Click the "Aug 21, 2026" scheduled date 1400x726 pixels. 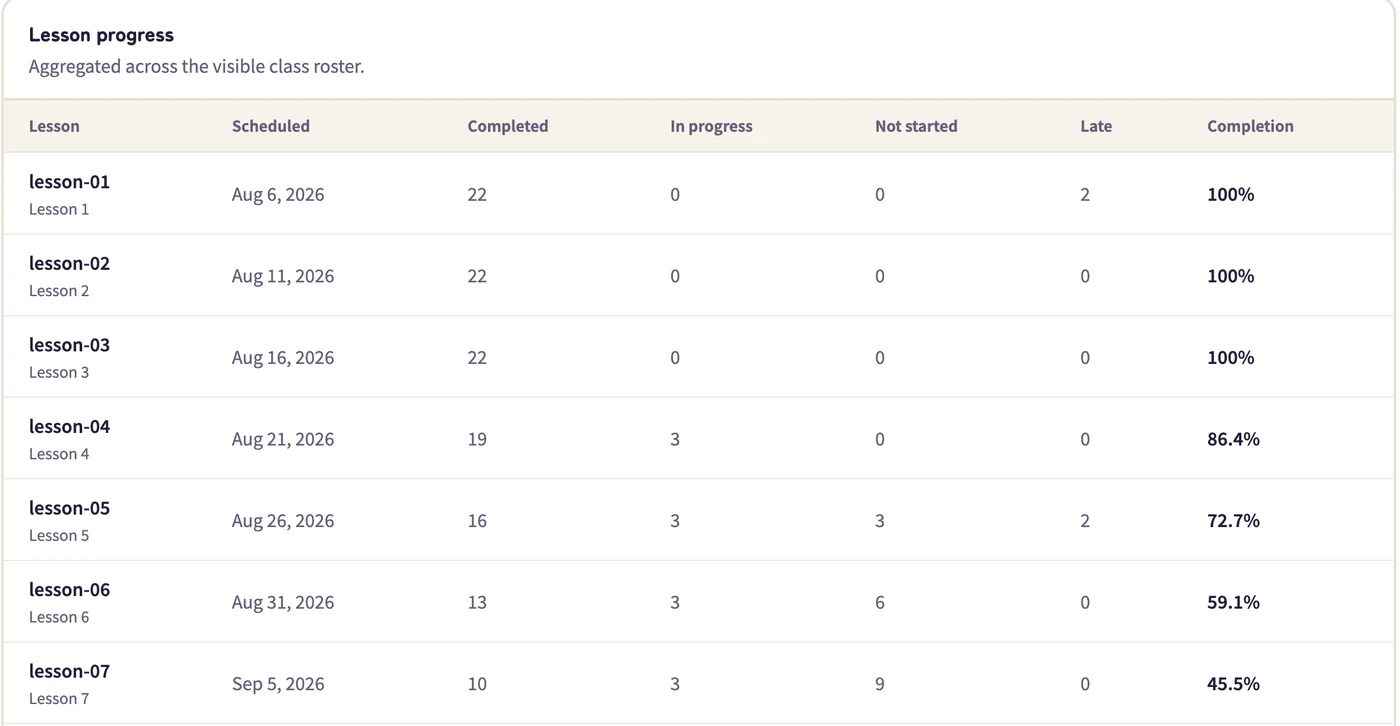(x=283, y=439)
